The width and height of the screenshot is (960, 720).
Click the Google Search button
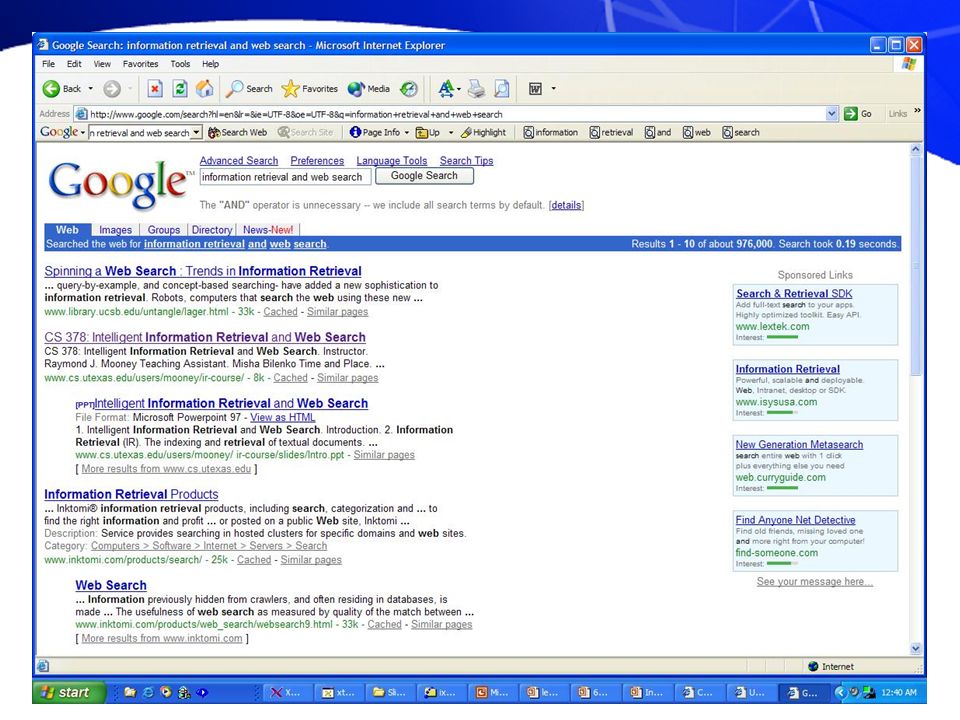tap(424, 176)
